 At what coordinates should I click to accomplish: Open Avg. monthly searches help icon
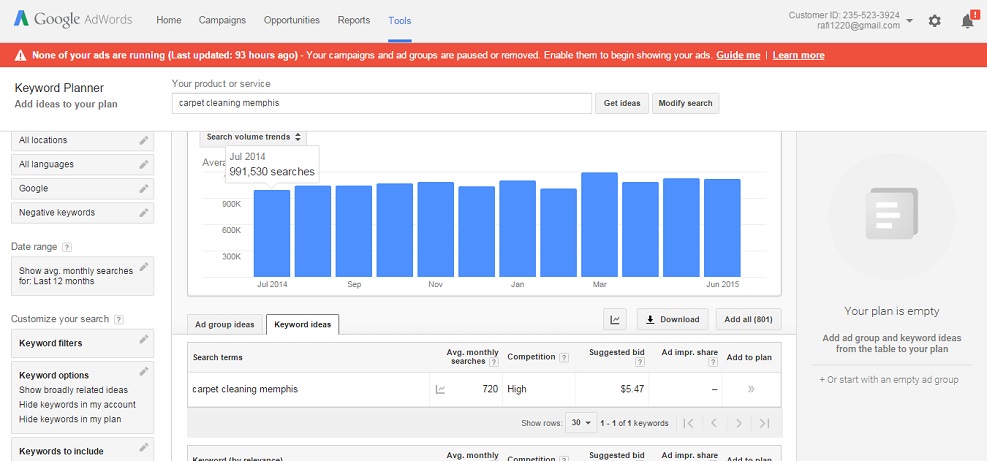coord(494,362)
